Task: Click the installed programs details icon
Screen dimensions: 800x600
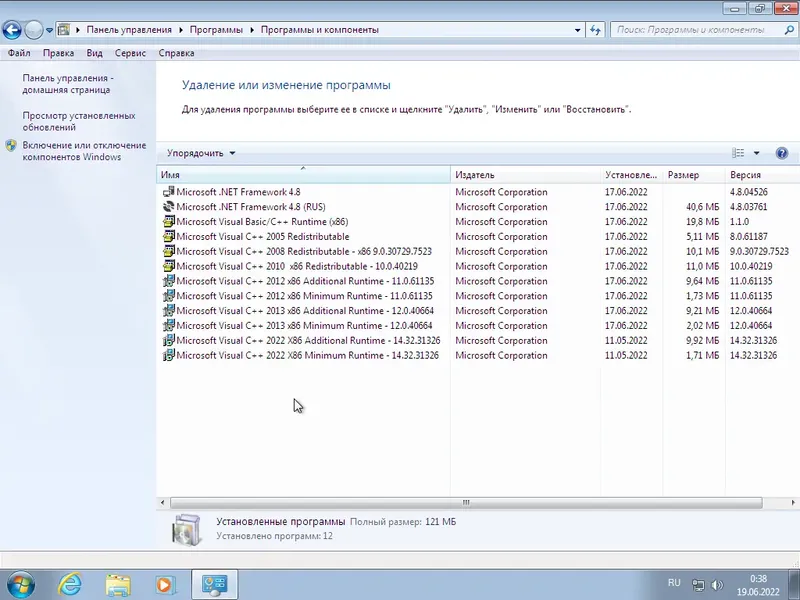Action: [x=186, y=530]
